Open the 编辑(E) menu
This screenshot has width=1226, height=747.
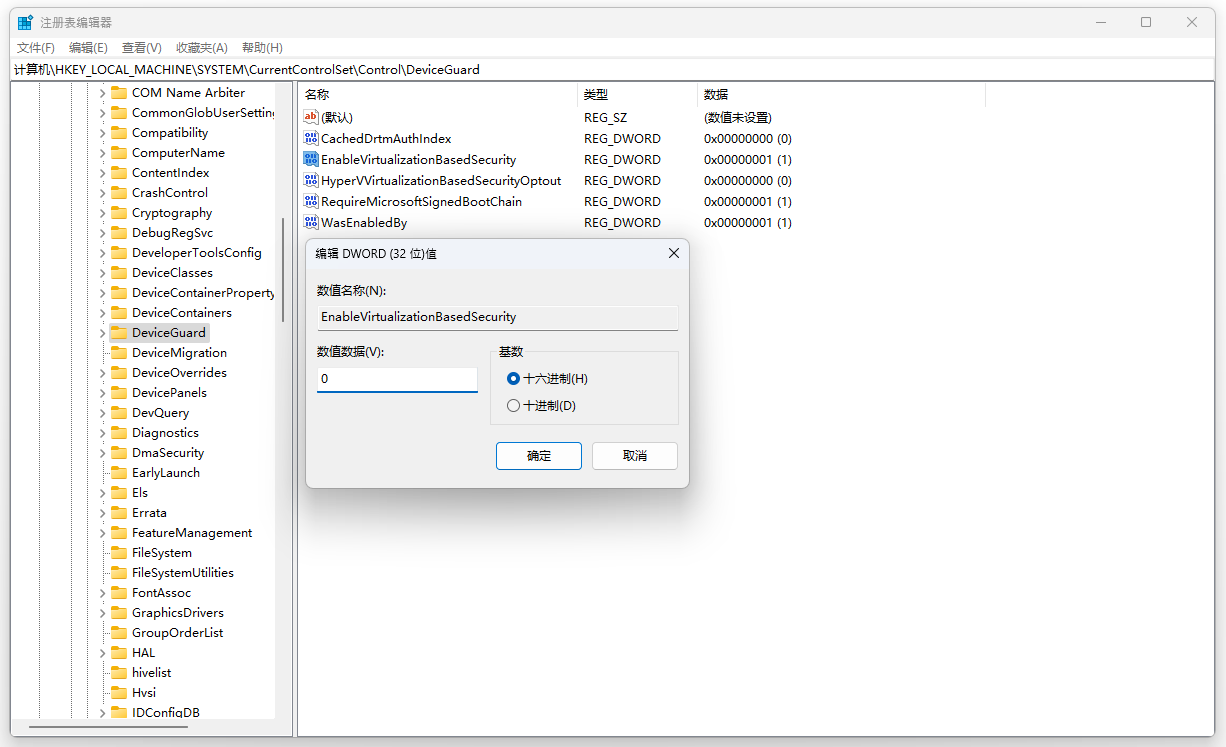(x=88, y=48)
